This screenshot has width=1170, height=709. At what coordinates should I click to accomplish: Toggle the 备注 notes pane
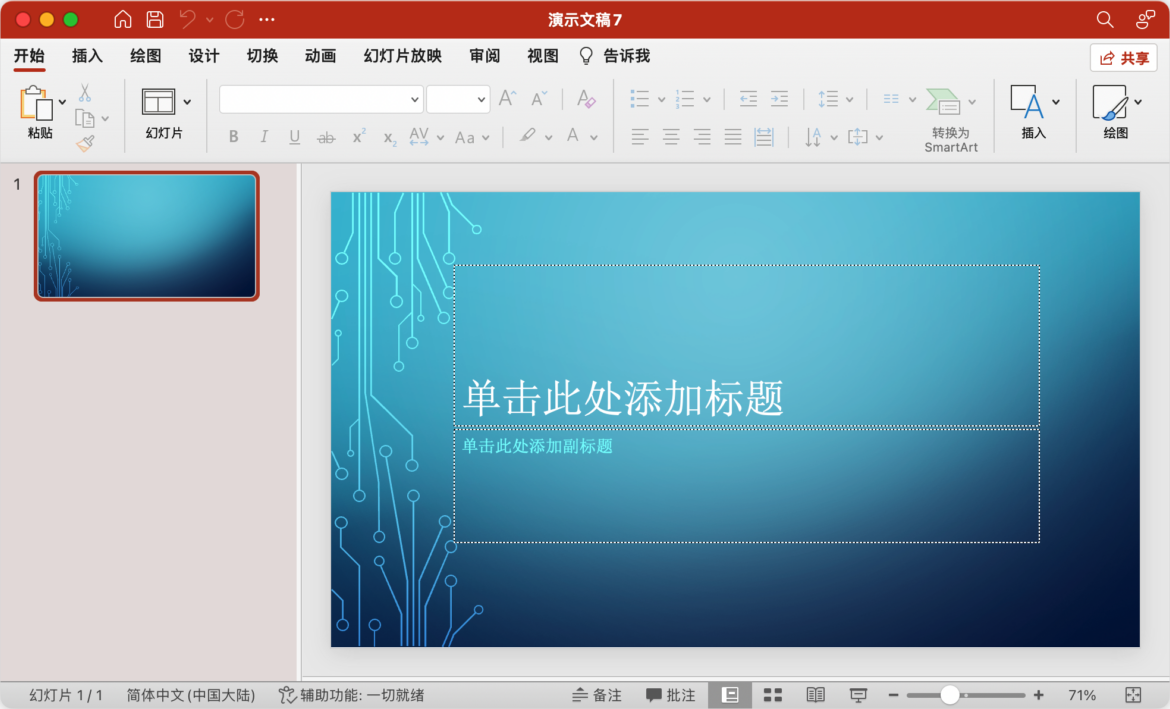click(x=596, y=695)
